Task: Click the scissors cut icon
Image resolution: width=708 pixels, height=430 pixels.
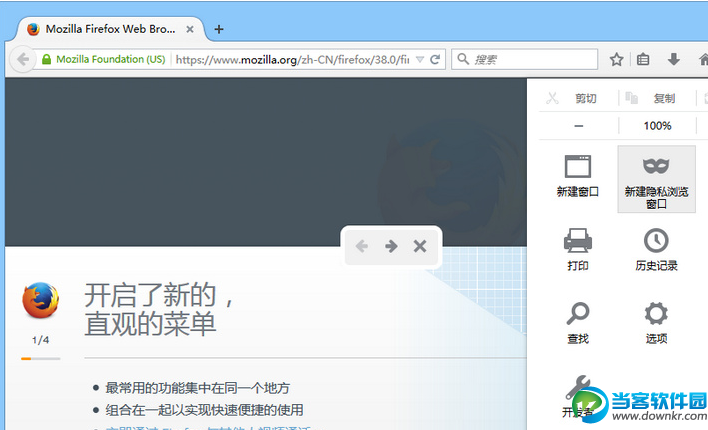Action: (x=552, y=98)
